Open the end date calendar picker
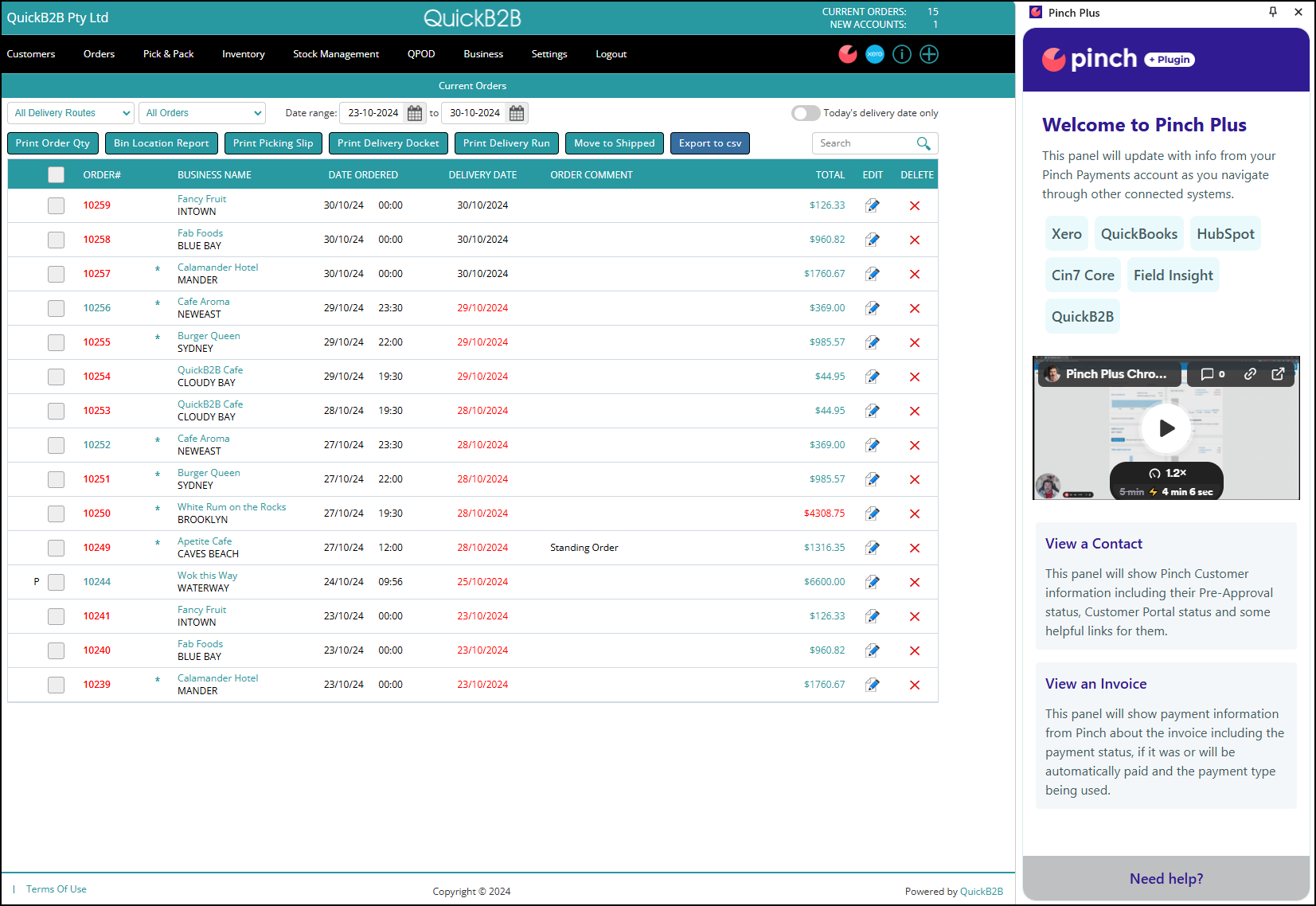Viewport: 1316px width, 906px height. point(517,113)
